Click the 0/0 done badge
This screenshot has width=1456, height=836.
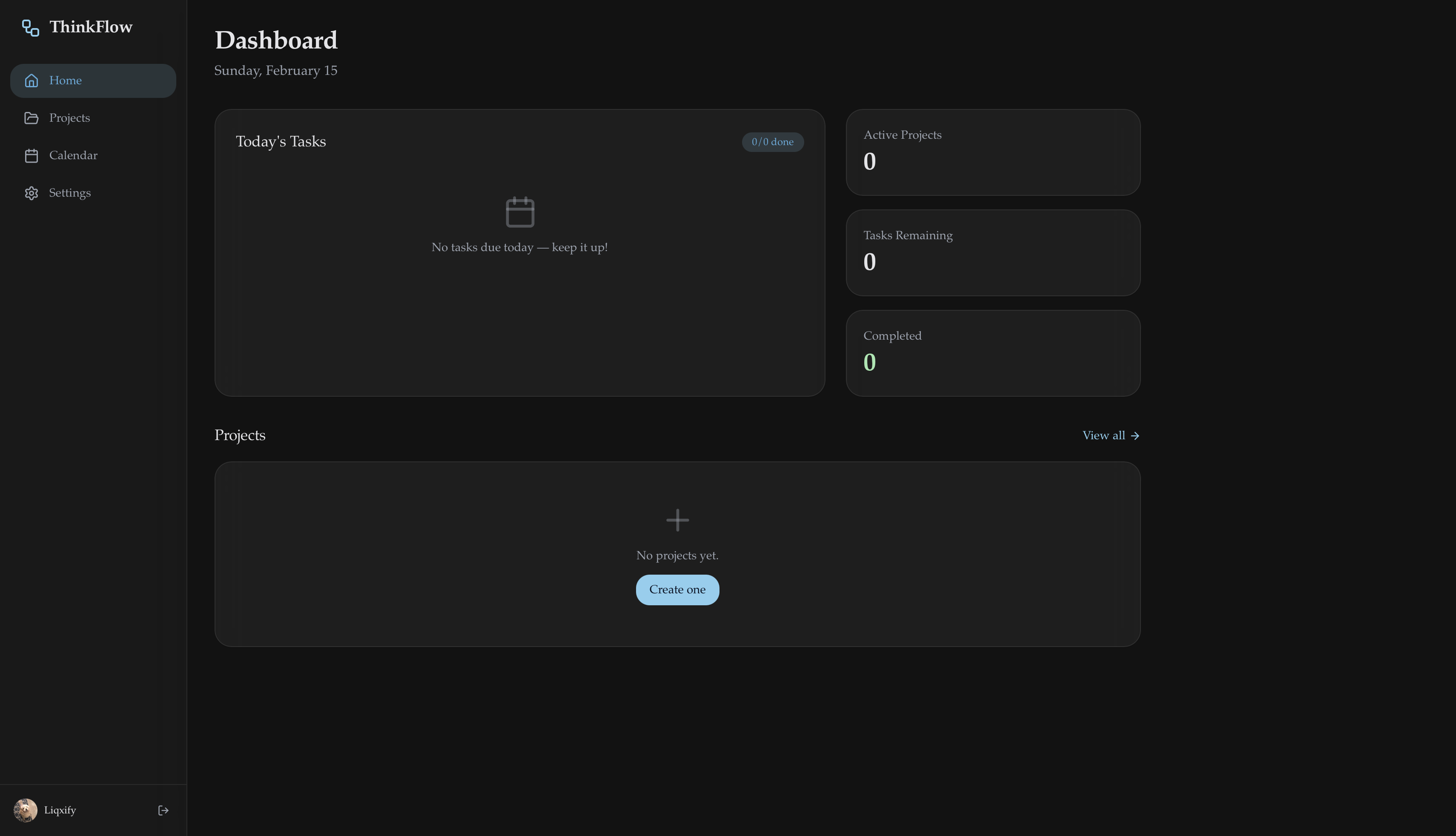pyautogui.click(x=772, y=143)
